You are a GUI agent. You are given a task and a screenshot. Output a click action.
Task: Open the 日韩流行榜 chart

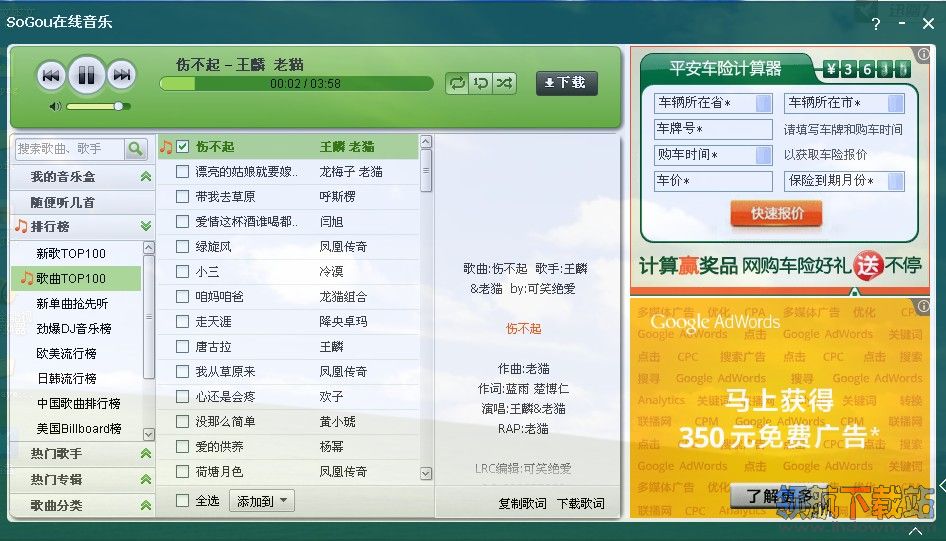(66, 379)
